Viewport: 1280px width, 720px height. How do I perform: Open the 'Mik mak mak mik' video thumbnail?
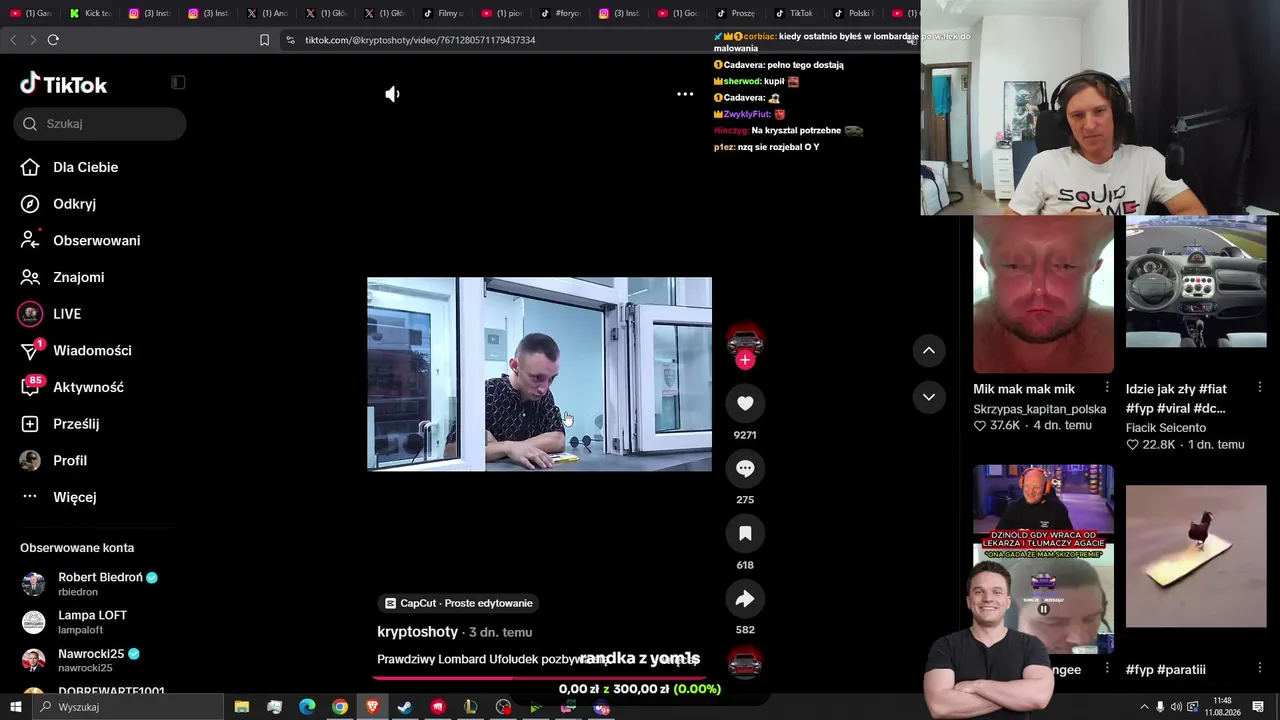click(1043, 294)
